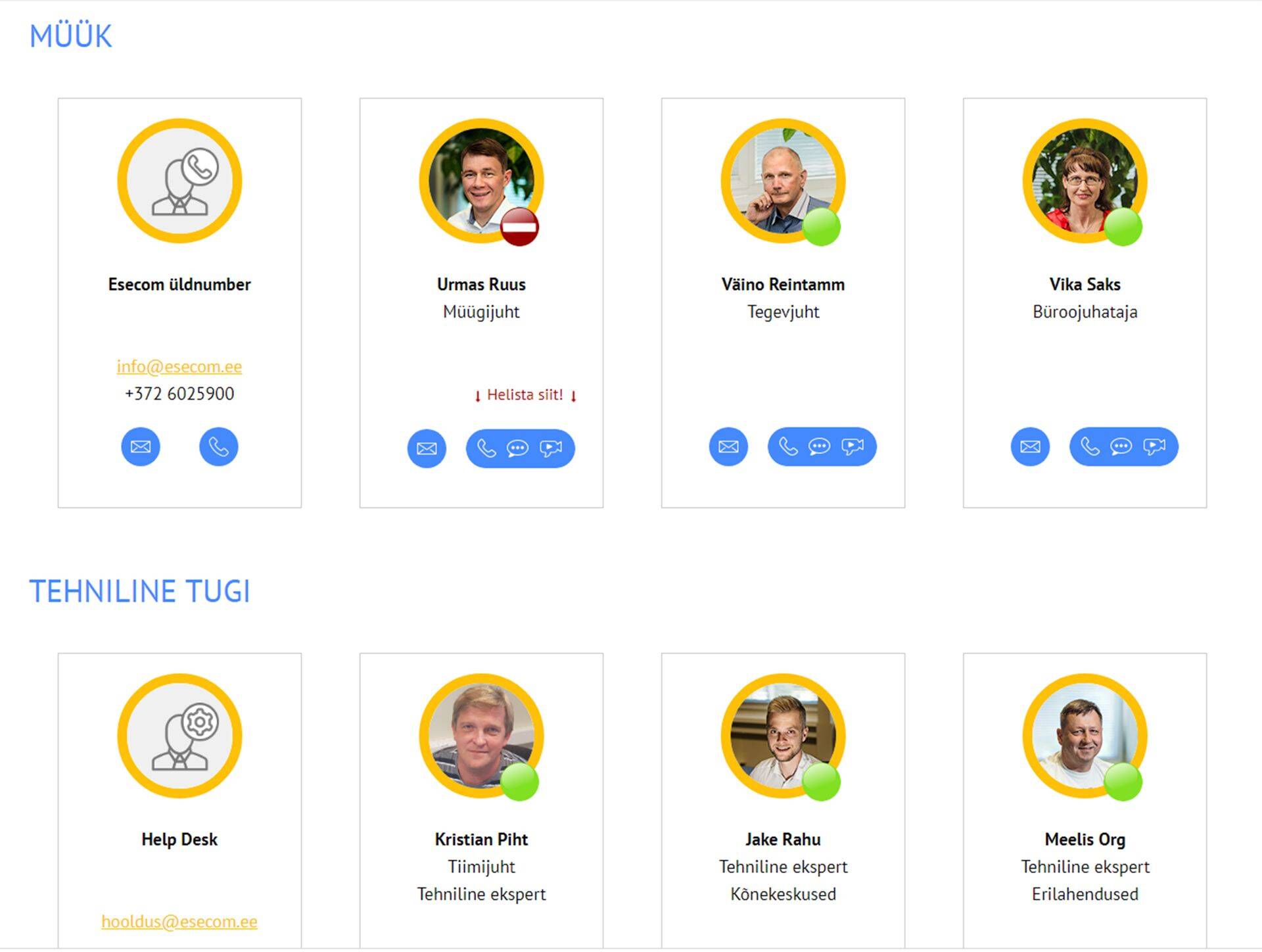Click the phone icon under Esecom üldnumber
The width and height of the screenshot is (1262, 952).
click(x=219, y=447)
